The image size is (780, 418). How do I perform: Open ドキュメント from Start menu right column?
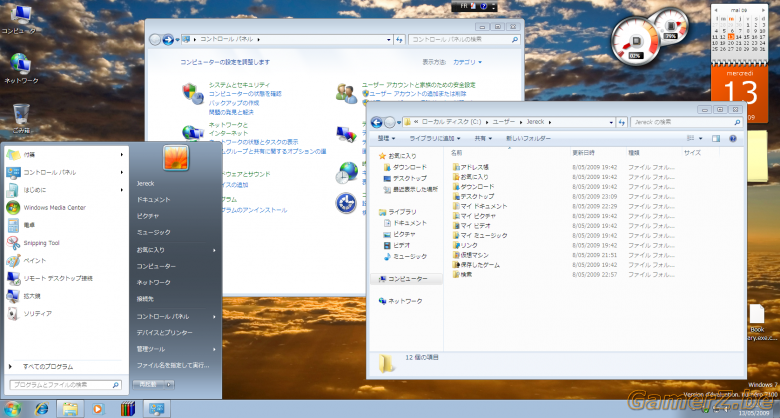[x=153, y=200]
